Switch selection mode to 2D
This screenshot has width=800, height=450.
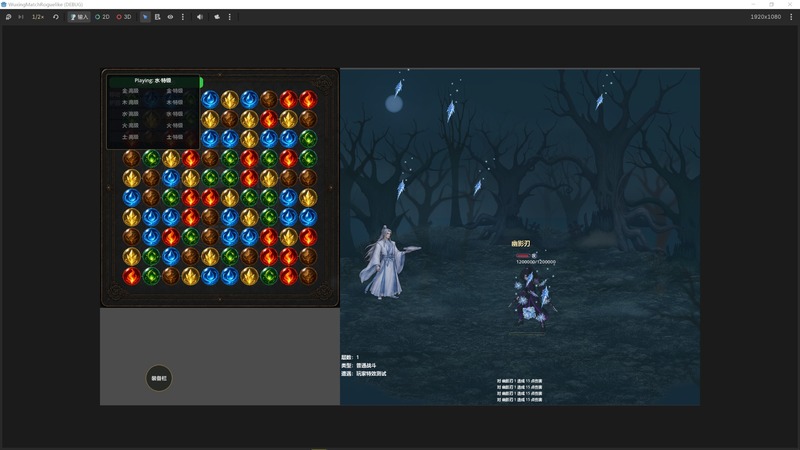[103, 17]
